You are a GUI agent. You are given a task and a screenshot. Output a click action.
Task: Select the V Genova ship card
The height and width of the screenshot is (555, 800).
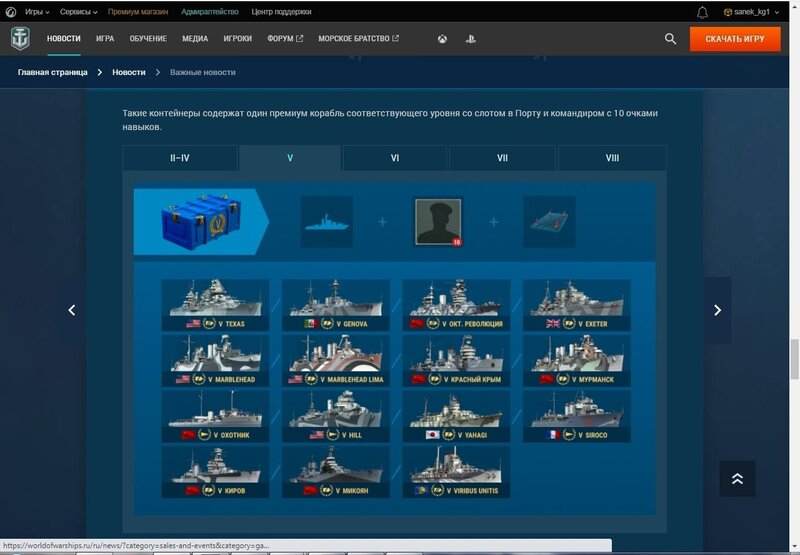pyautogui.click(x=336, y=305)
